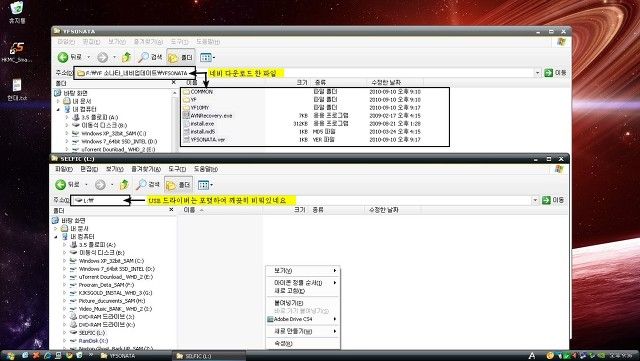The height and width of the screenshot is (361, 640).
Task: Open Recycle Bin desktop icon
Action: pos(17,12)
